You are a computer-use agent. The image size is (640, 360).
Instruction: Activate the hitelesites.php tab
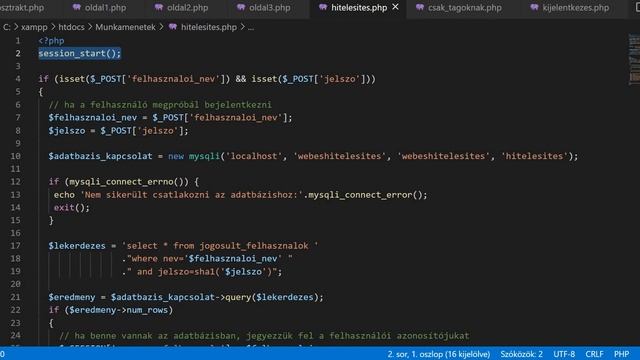click(x=358, y=7)
